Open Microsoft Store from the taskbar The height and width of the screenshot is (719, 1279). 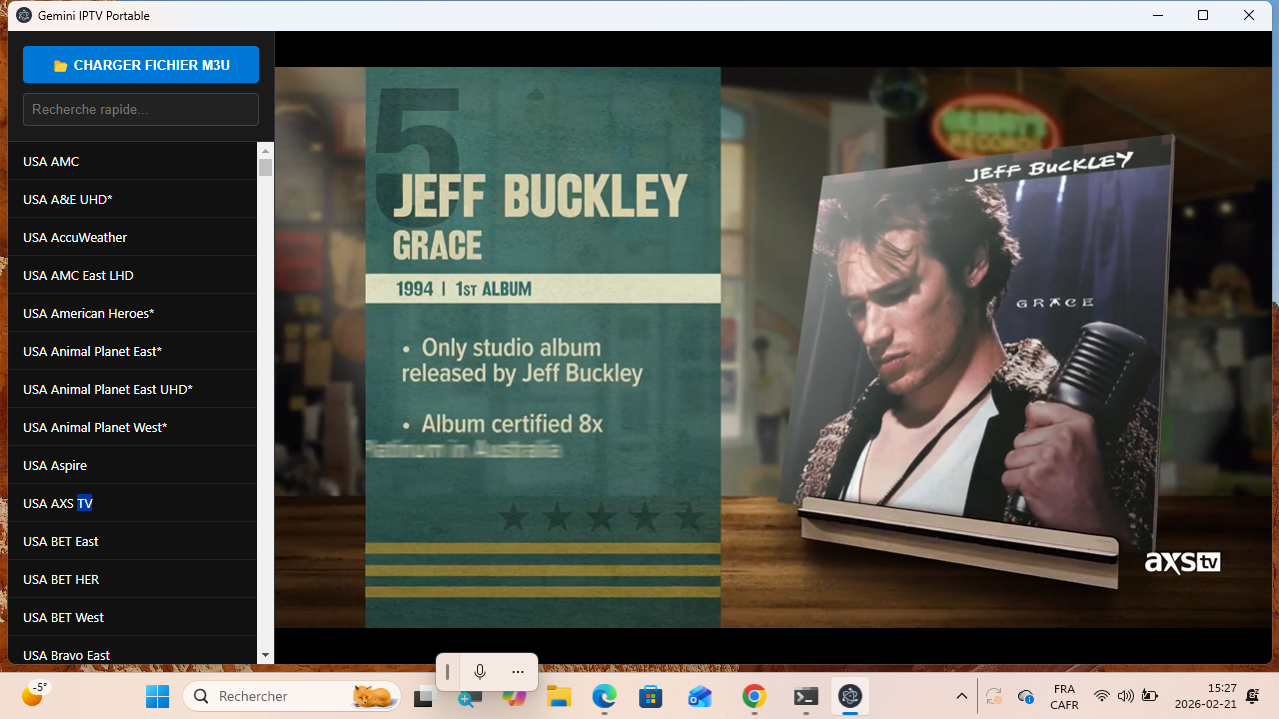(x=651, y=697)
